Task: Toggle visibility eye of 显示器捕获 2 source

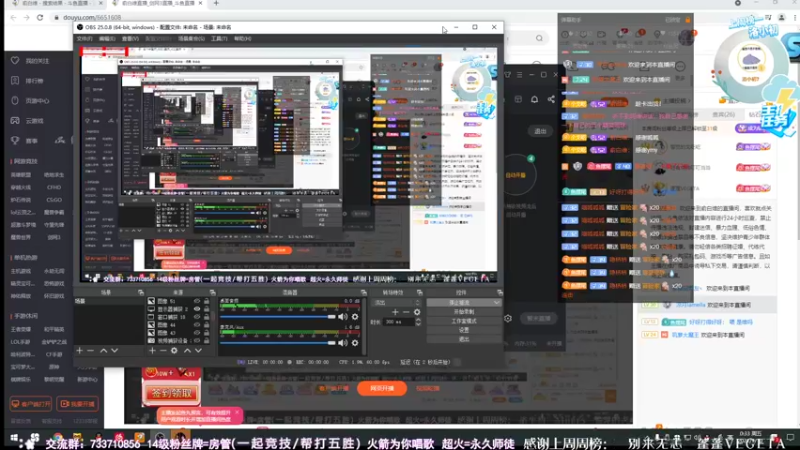Action: 197,309
